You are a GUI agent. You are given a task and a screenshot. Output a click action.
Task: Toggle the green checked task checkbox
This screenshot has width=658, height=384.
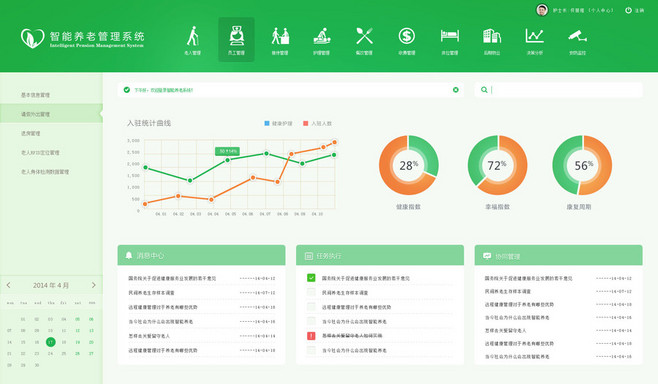(x=311, y=277)
